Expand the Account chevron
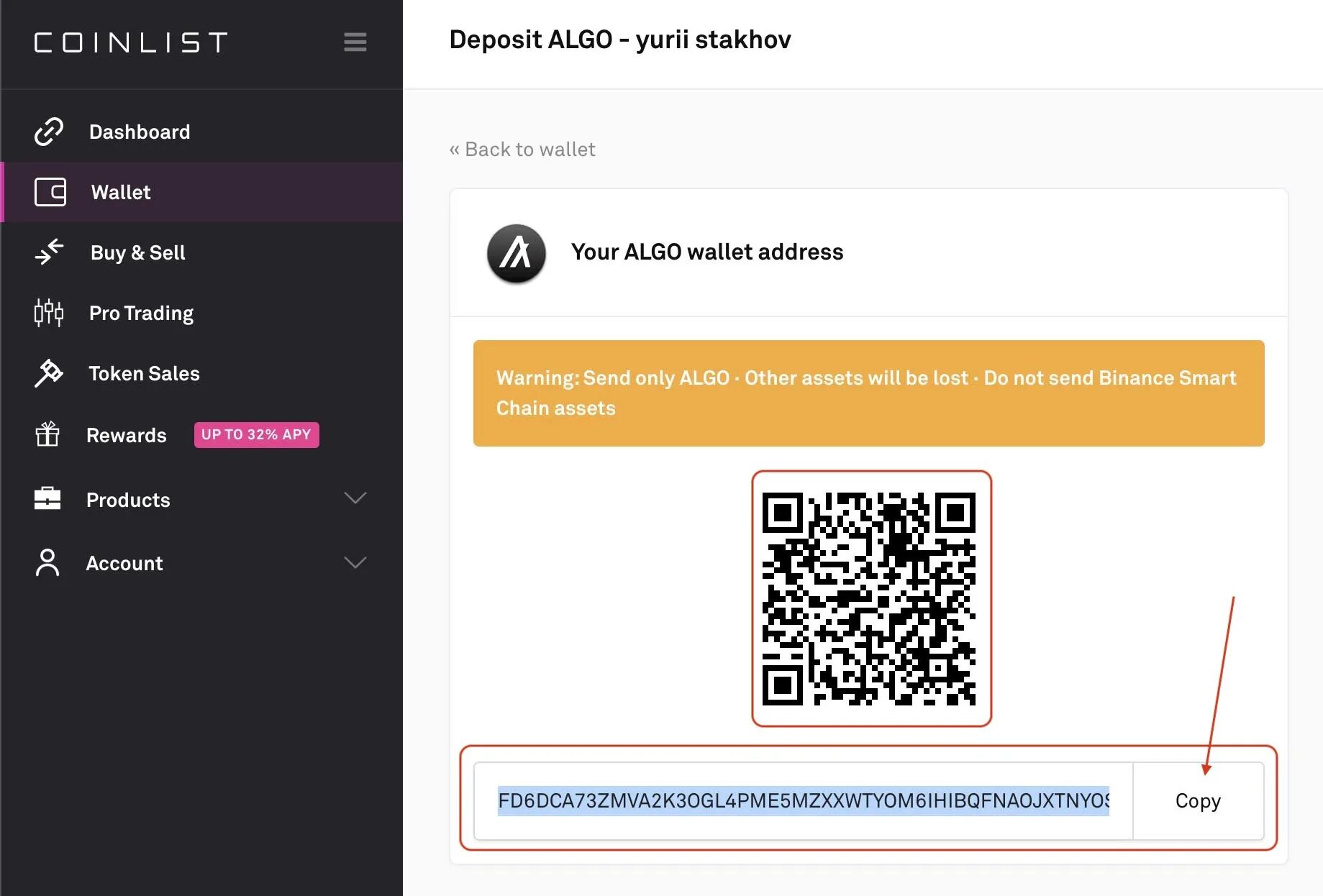This screenshot has width=1323, height=896. click(x=355, y=562)
